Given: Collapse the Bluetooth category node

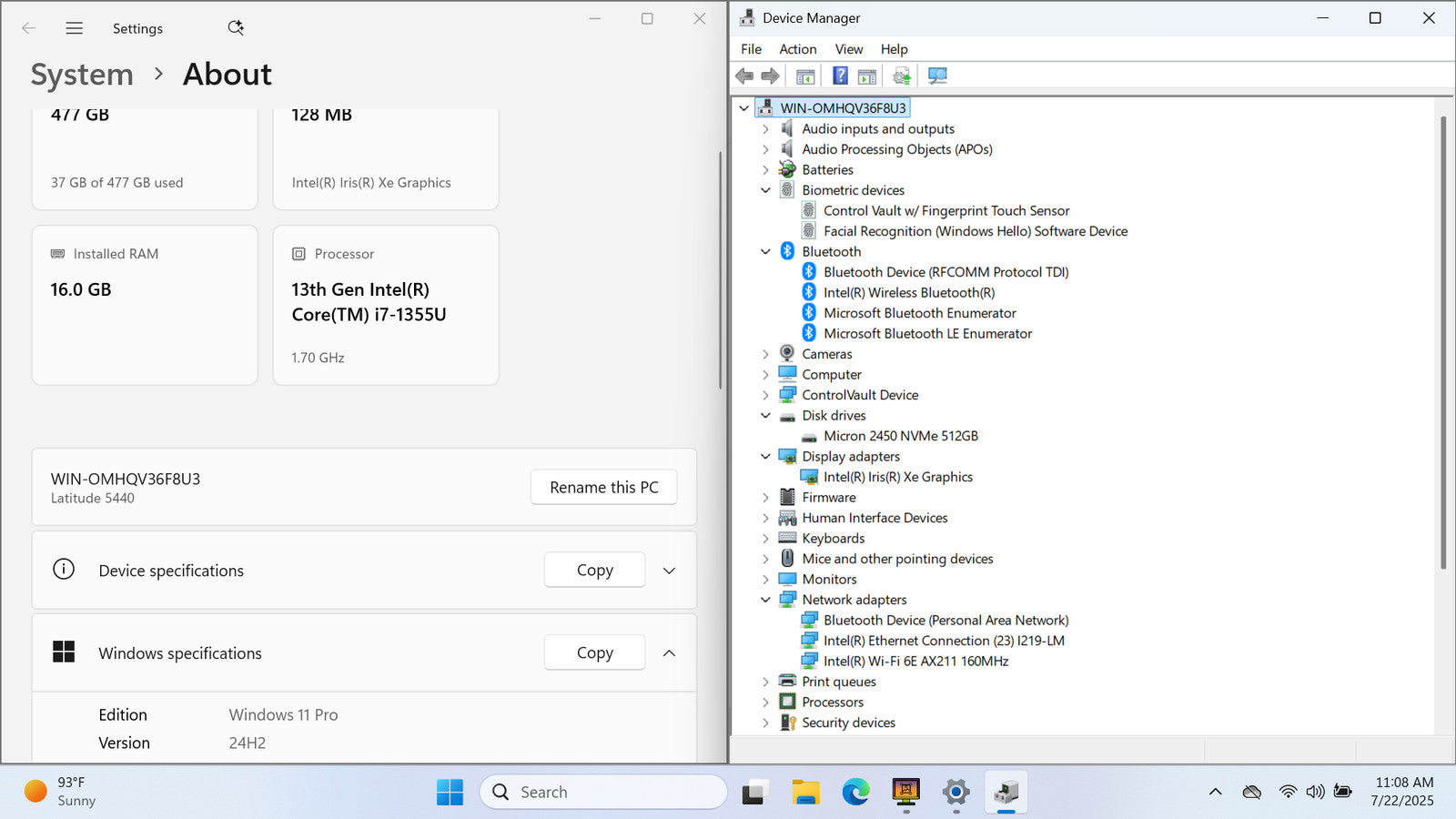Looking at the screenshot, I should pyautogui.click(x=765, y=252).
